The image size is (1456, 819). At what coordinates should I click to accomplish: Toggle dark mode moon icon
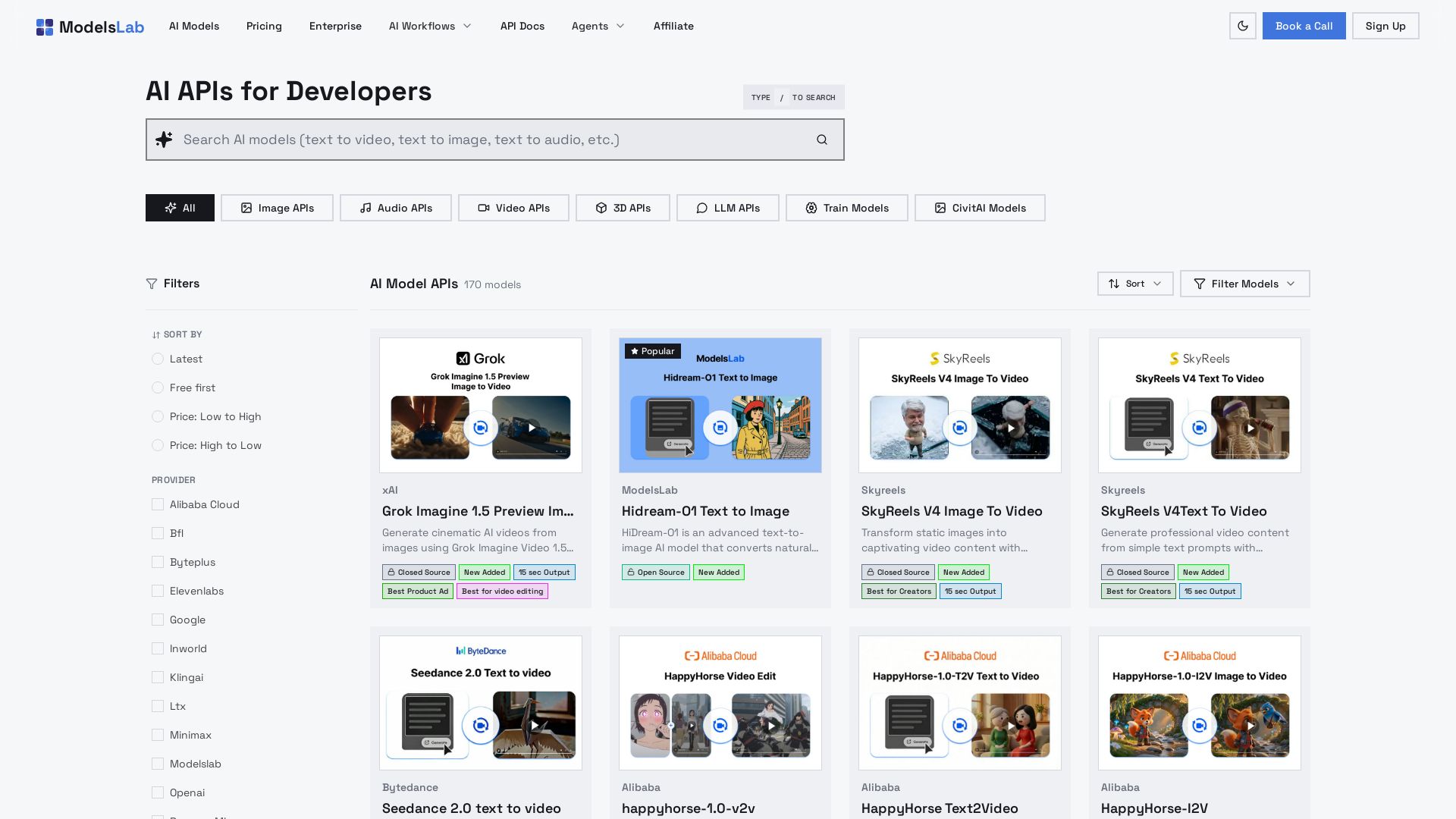coord(1243,26)
